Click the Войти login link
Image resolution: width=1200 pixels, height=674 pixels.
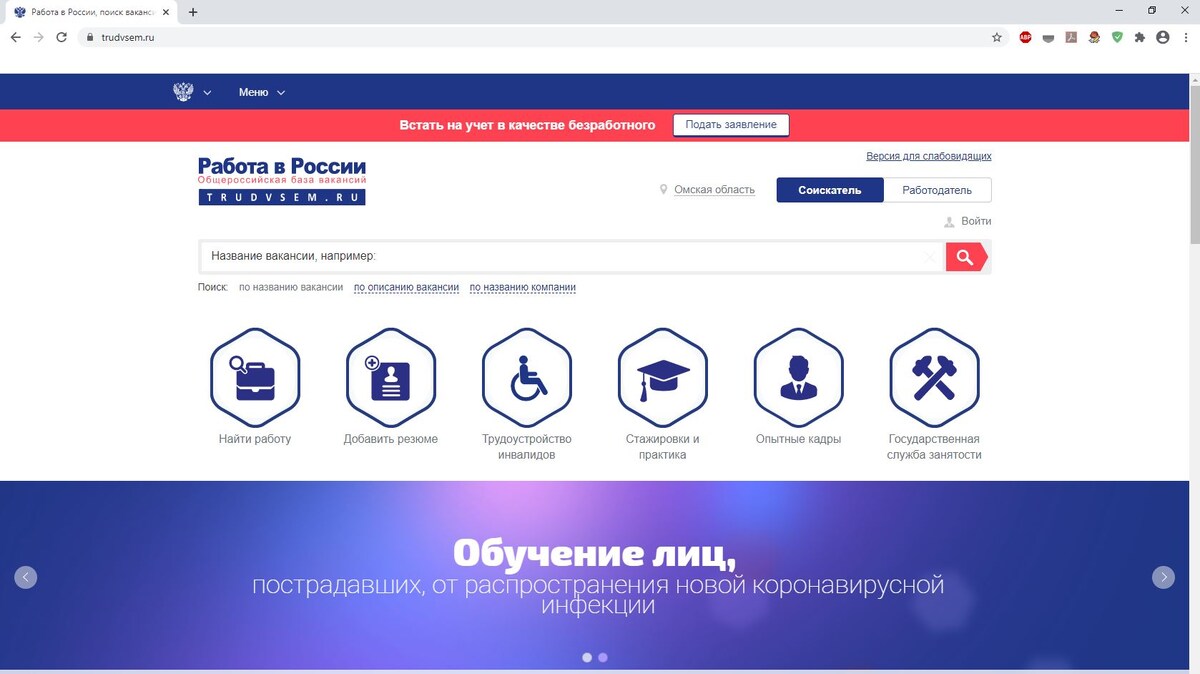tap(976, 221)
